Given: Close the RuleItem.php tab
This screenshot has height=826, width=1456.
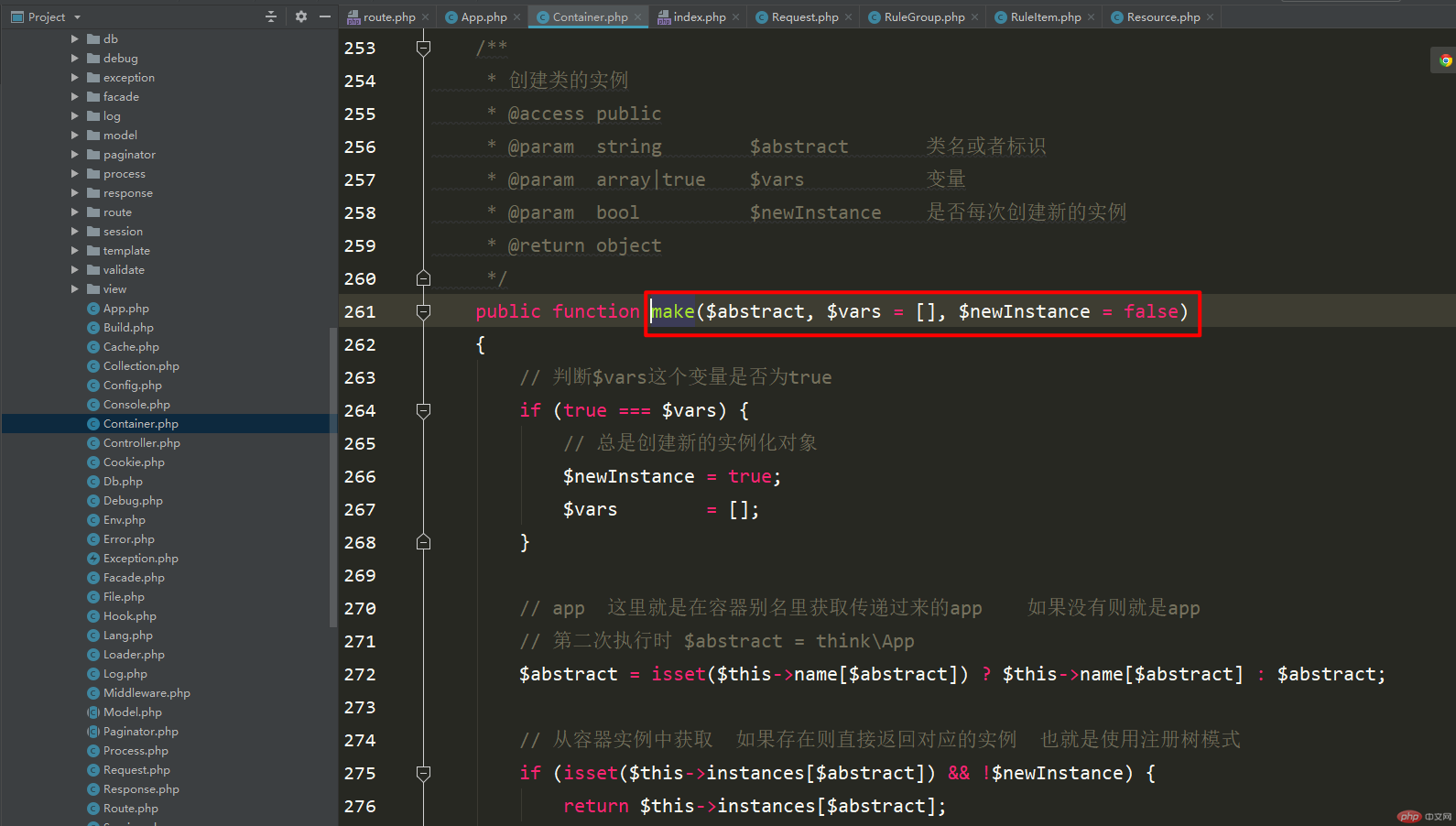Looking at the screenshot, I should 1092,17.
